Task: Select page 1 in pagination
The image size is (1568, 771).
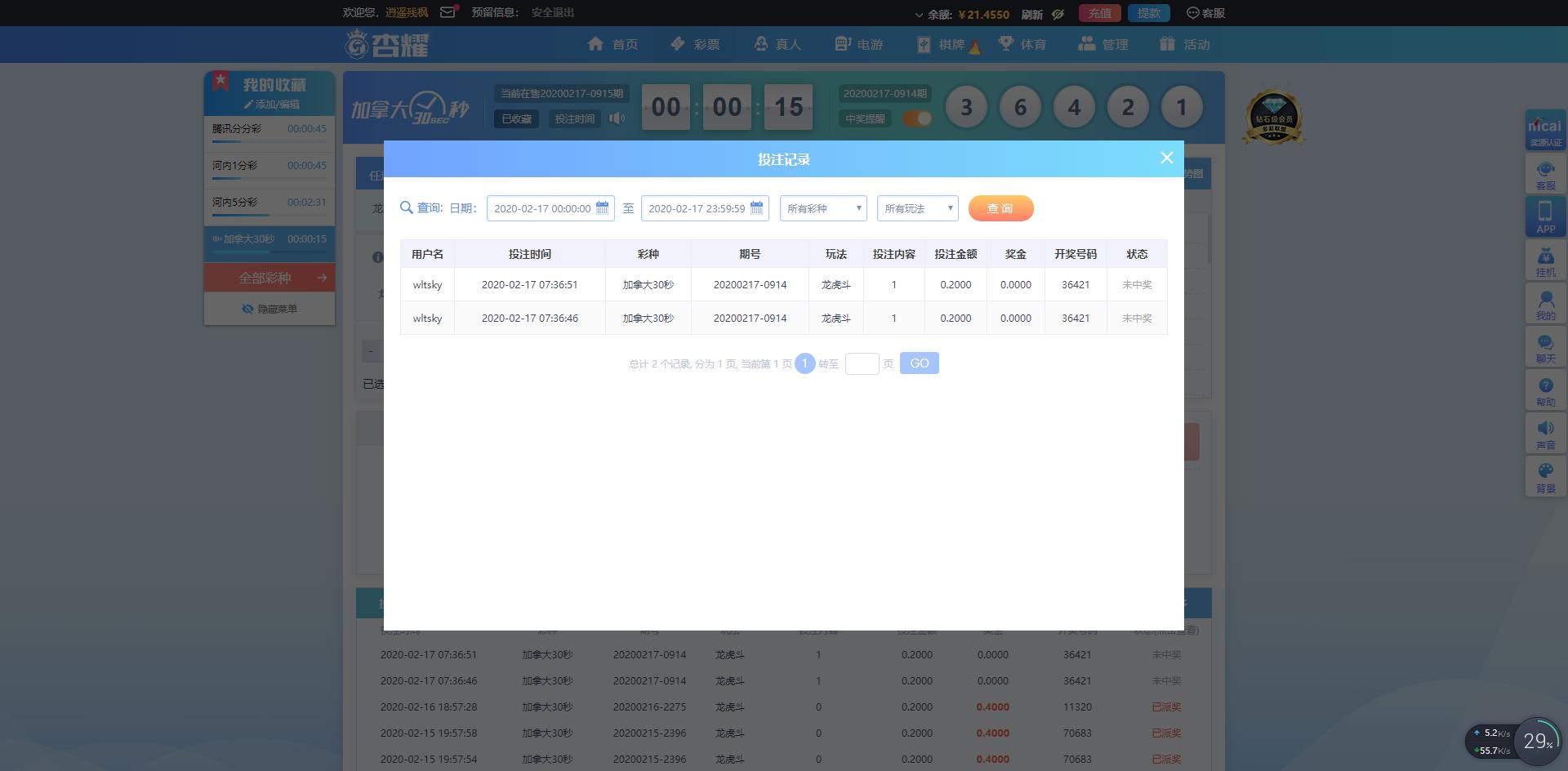Action: tap(804, 363)
